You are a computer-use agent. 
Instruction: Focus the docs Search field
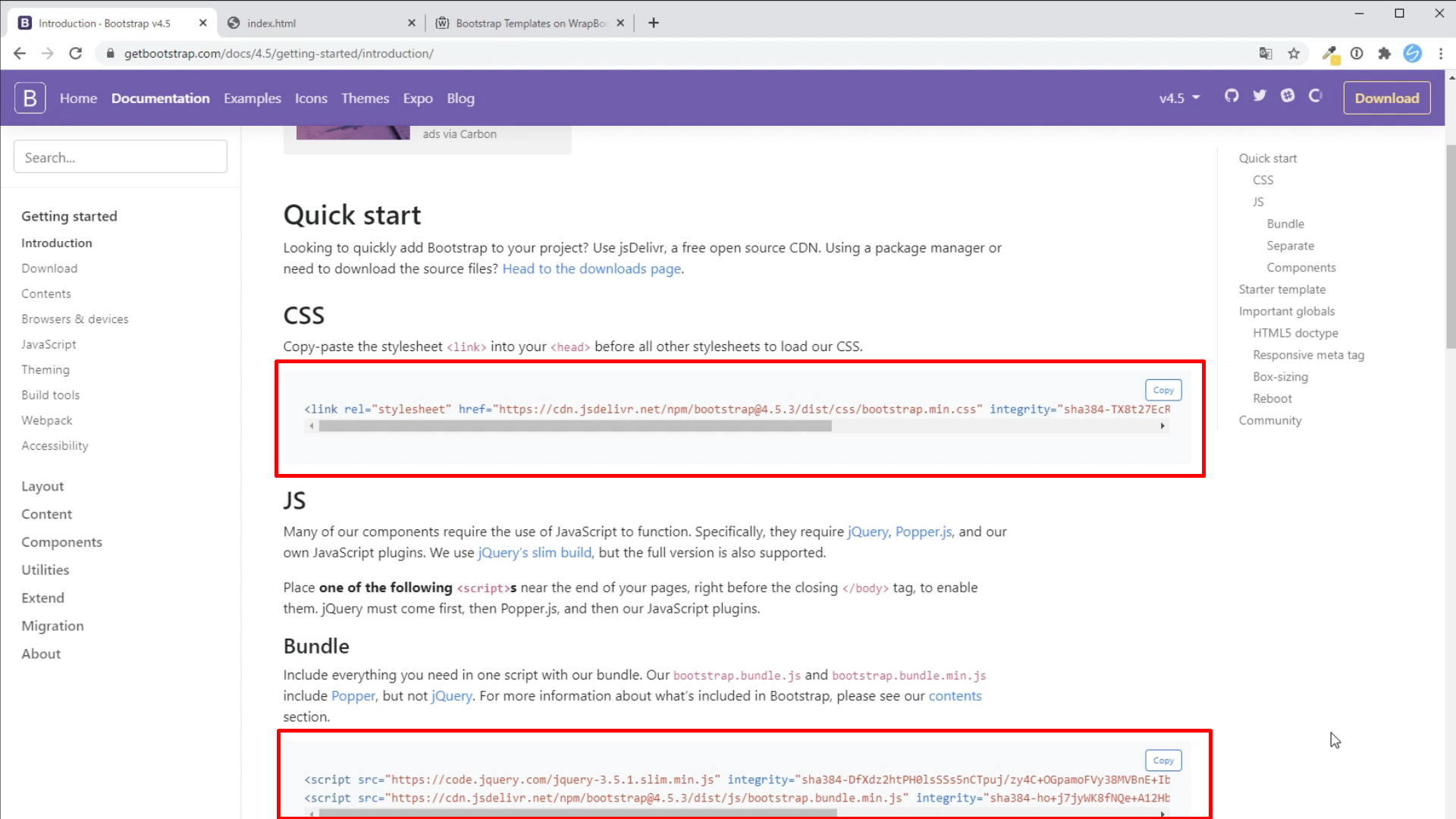(x=121, y=157)
